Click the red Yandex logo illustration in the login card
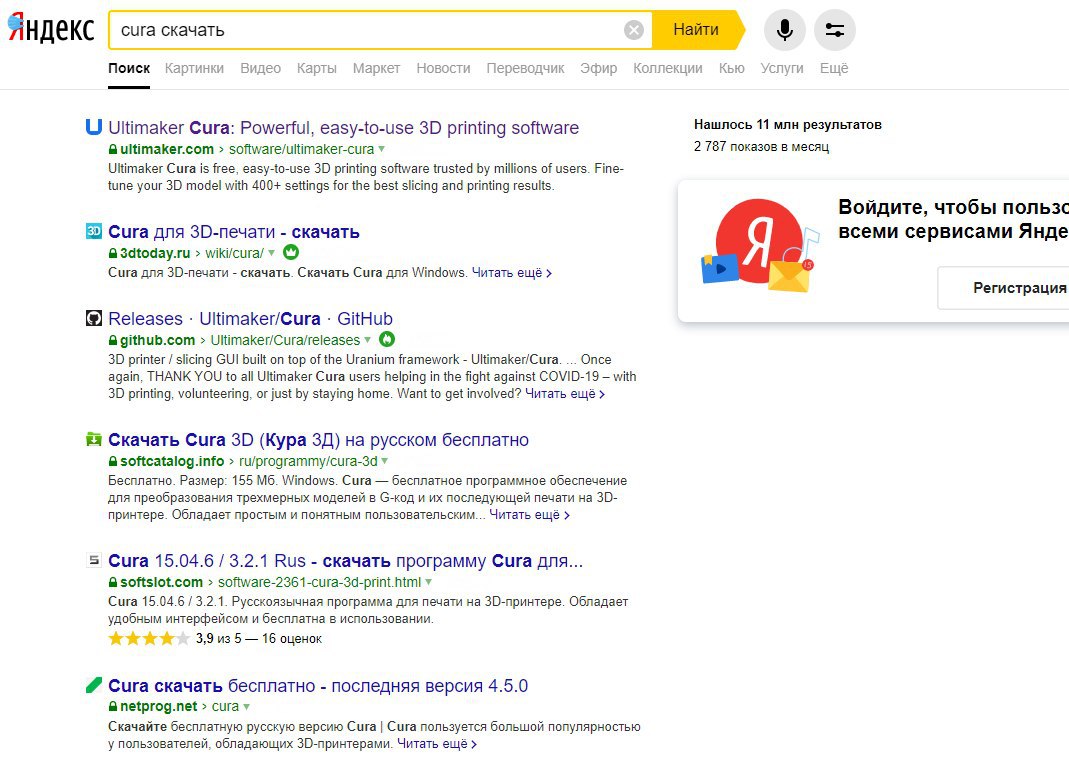 pos(758,241)
